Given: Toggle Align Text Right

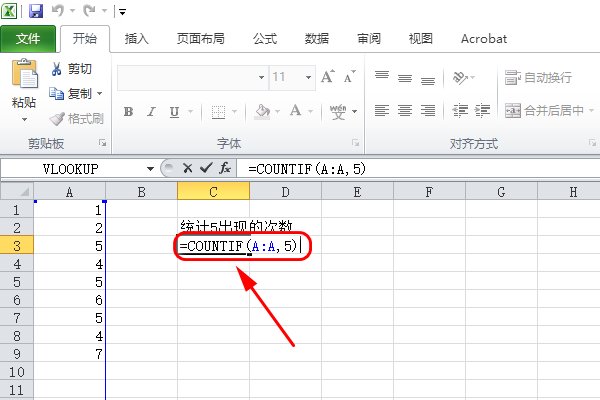Looking at the screenshot, I should coord(428,111).
